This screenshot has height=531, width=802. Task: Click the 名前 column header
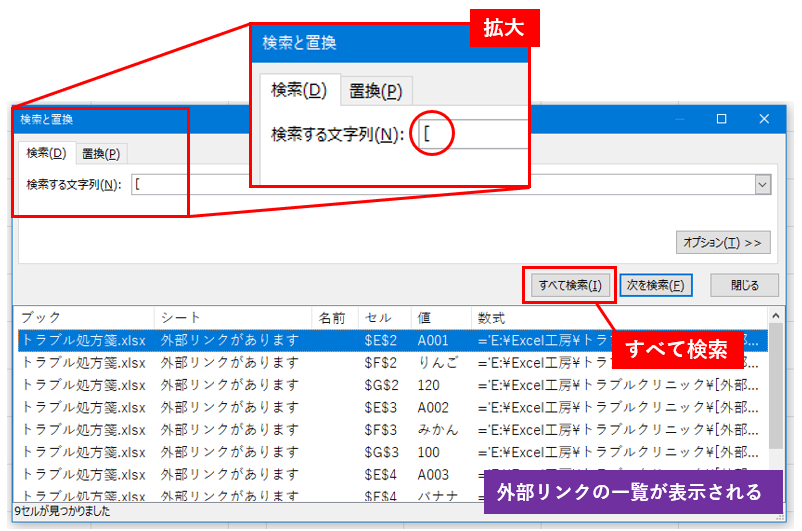tap(334, 318)
